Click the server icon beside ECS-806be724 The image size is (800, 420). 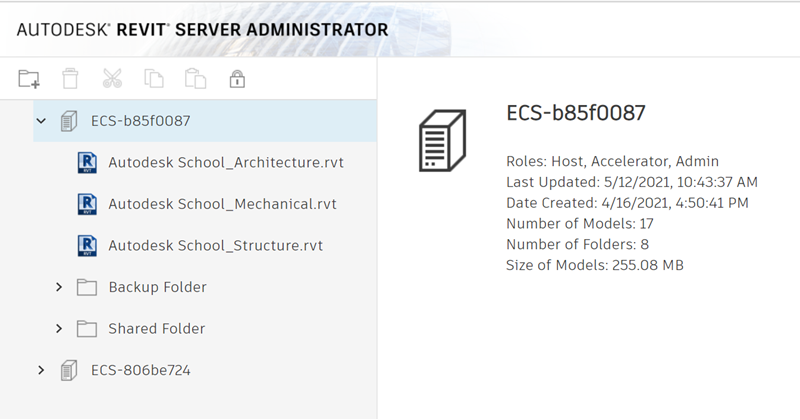69,370
